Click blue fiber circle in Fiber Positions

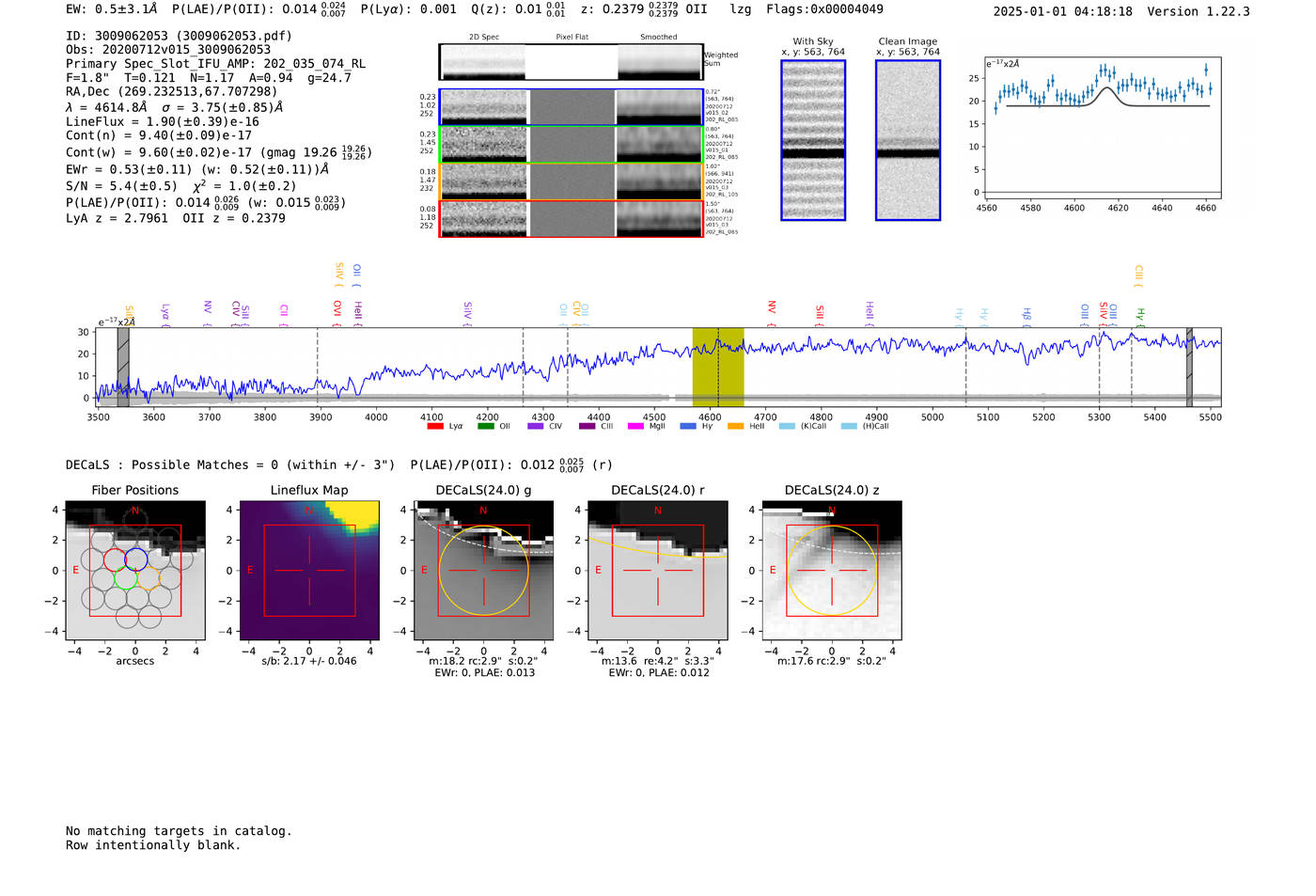pyautogui.click(x=136, y=559)
